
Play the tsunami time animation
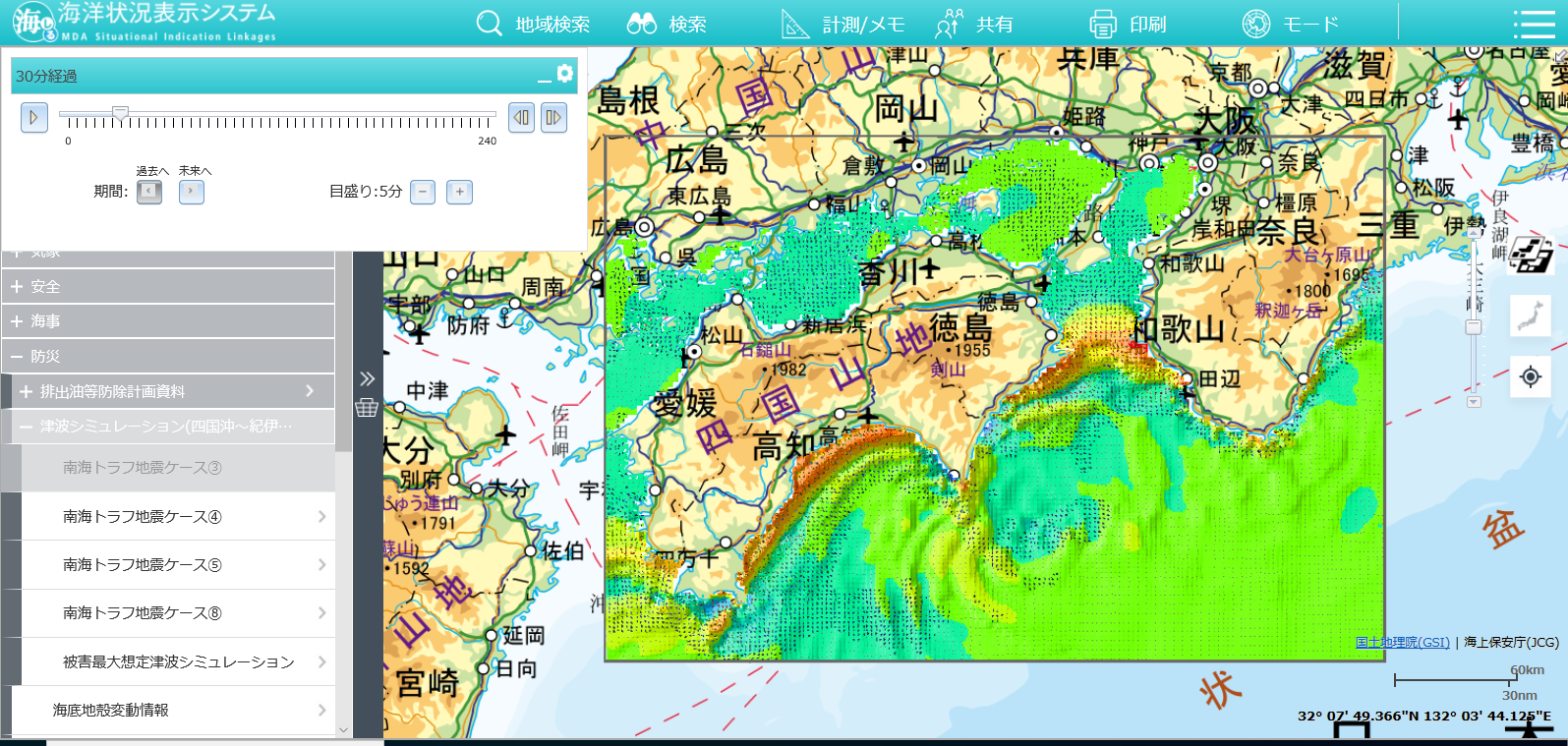[x=34, y=118]
